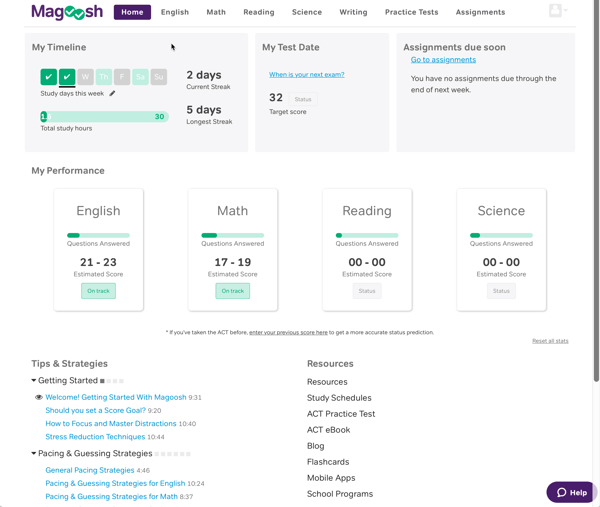Click Science Questions Answered progress bar
The height and width of the screenshot is (507, 600).
point(501,235)
